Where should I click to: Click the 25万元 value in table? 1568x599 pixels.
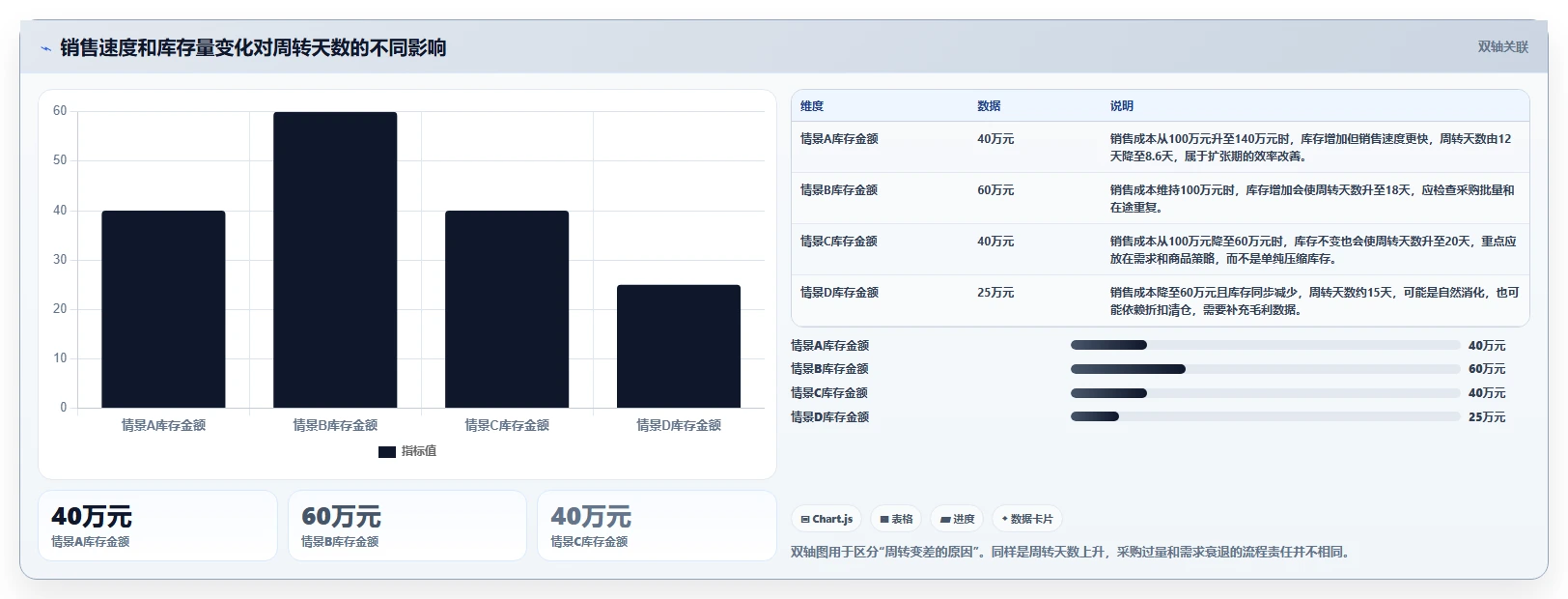(995, 293)
